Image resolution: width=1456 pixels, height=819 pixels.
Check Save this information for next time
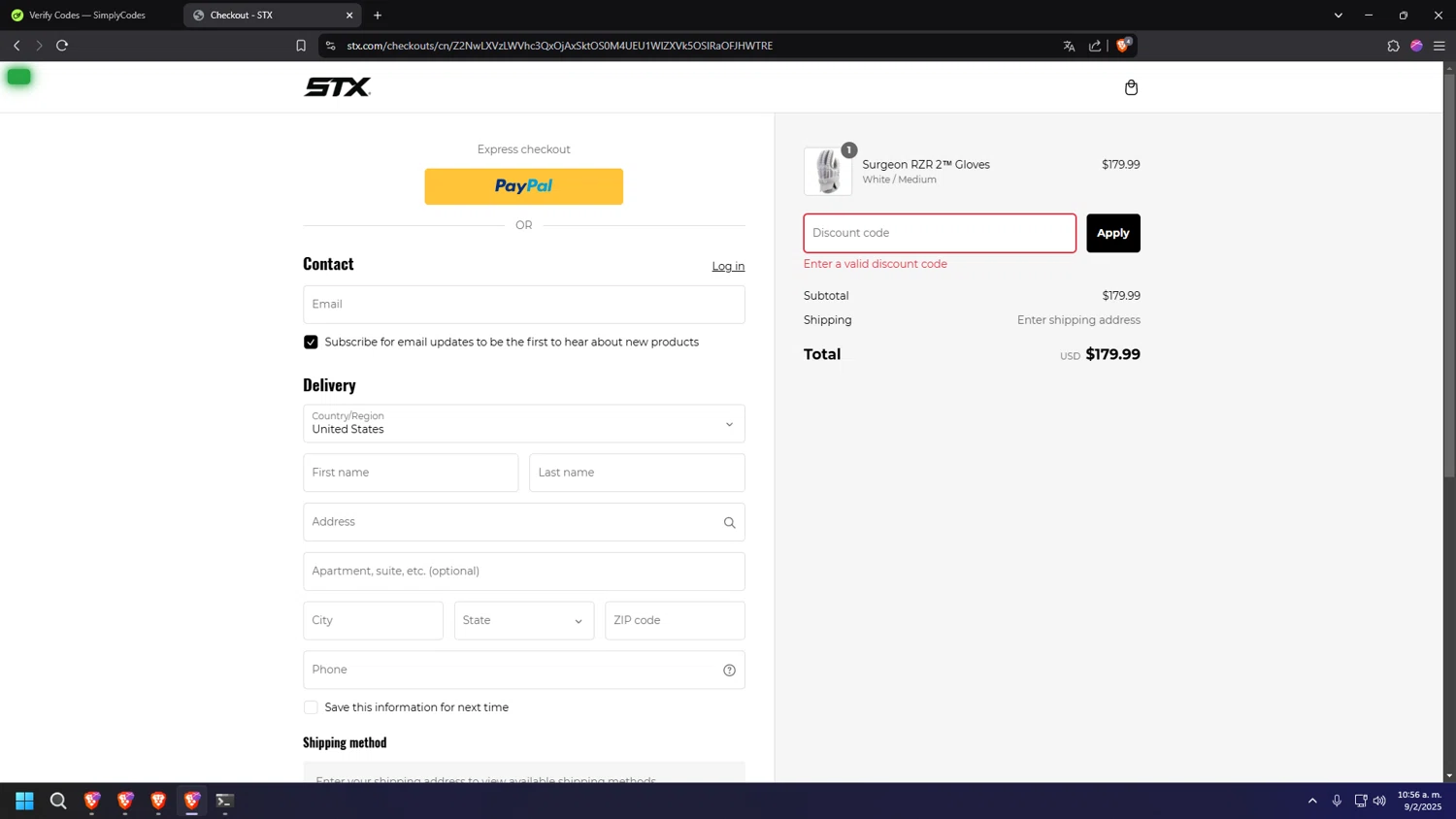311,707
